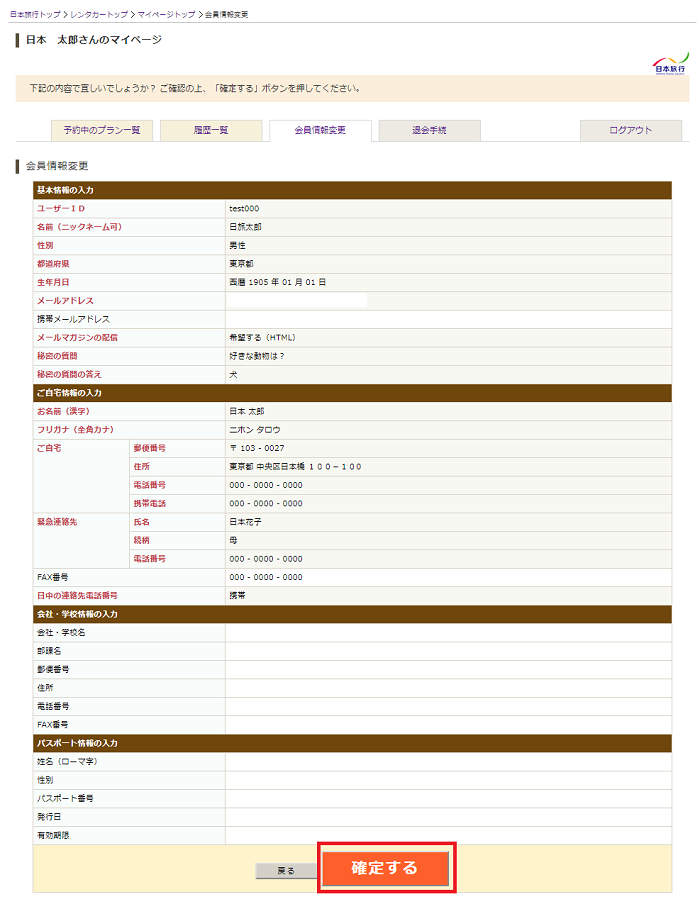Screen dimensions: 700x904
Task: Switch to the 履歴一覧 tab
Action: (x=211, y=130)
